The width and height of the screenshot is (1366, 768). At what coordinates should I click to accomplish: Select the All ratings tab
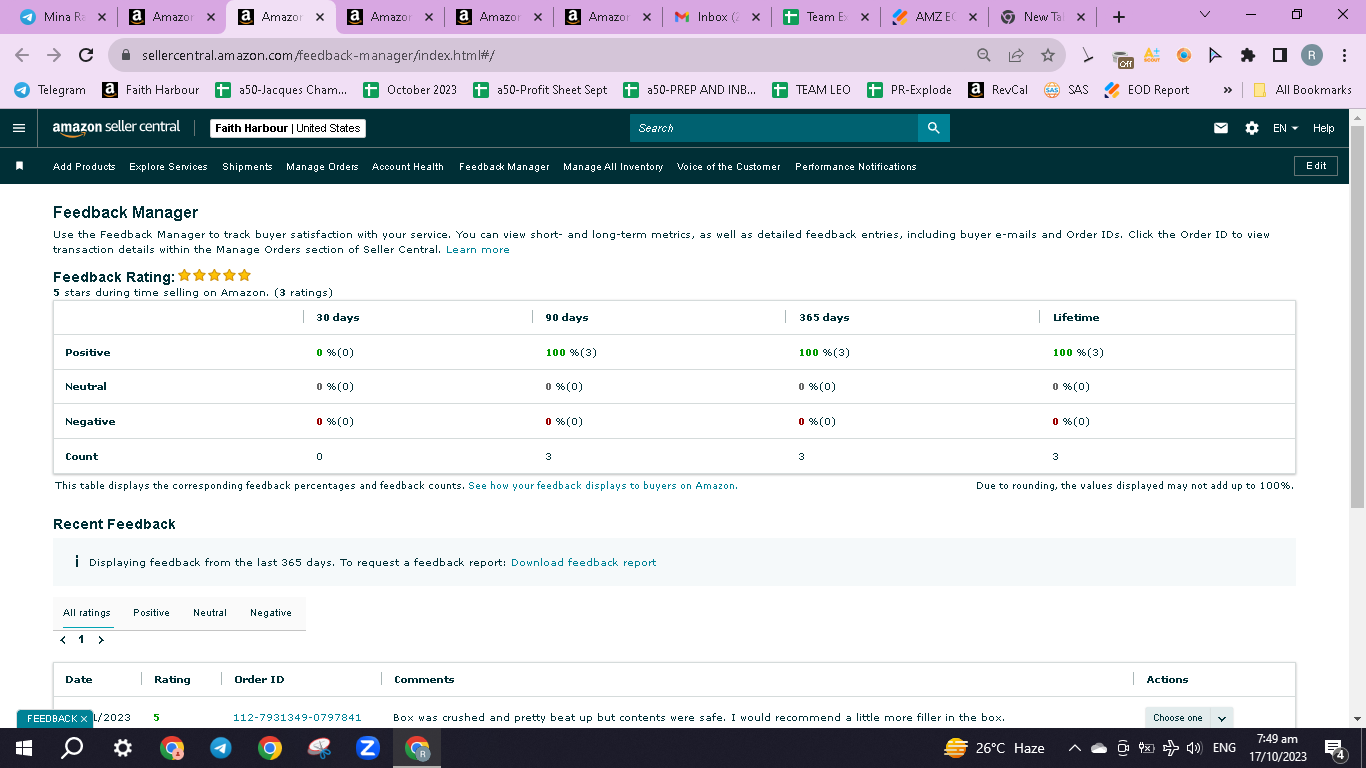tap(87, 613)
